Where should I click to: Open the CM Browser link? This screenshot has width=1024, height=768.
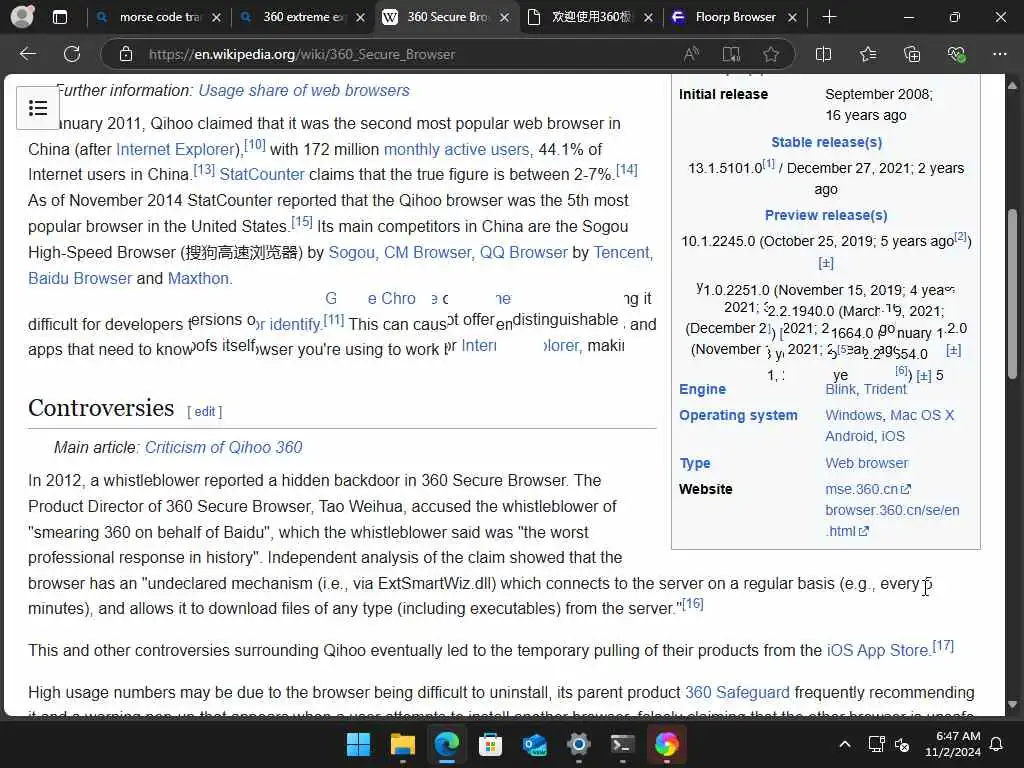428,253
